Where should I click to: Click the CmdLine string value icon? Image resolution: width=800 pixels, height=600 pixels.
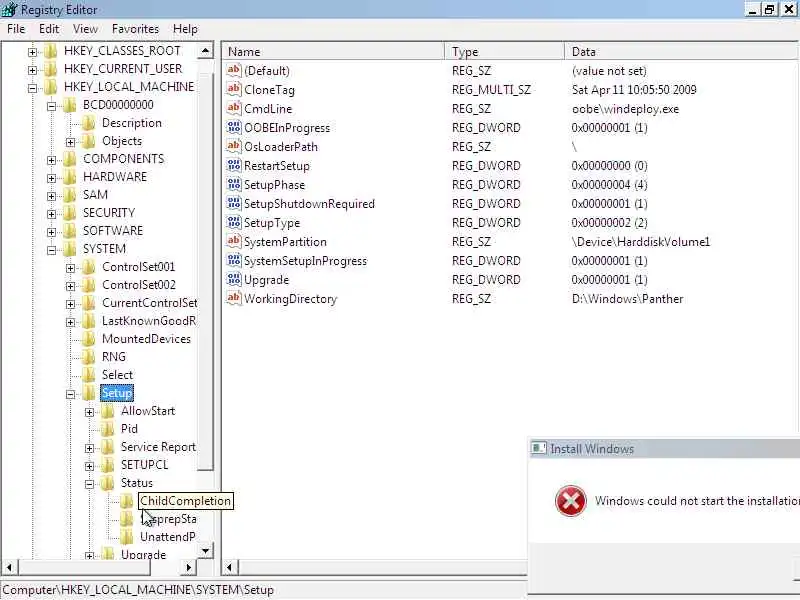(x=234, y=108)
